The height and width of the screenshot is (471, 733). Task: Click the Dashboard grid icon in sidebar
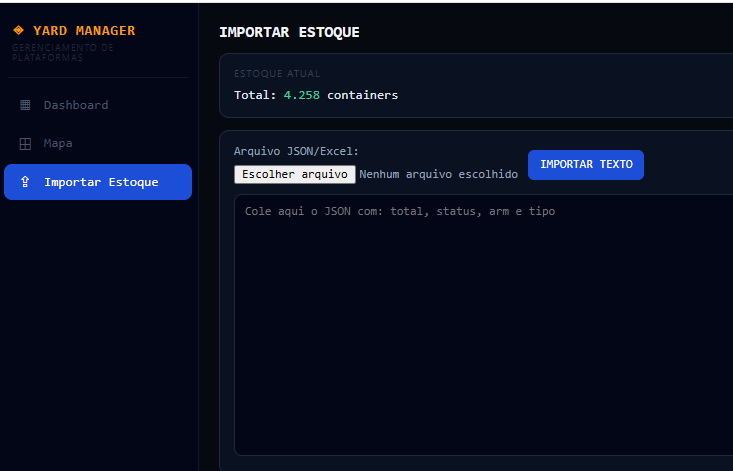click(x=25, y=105)
